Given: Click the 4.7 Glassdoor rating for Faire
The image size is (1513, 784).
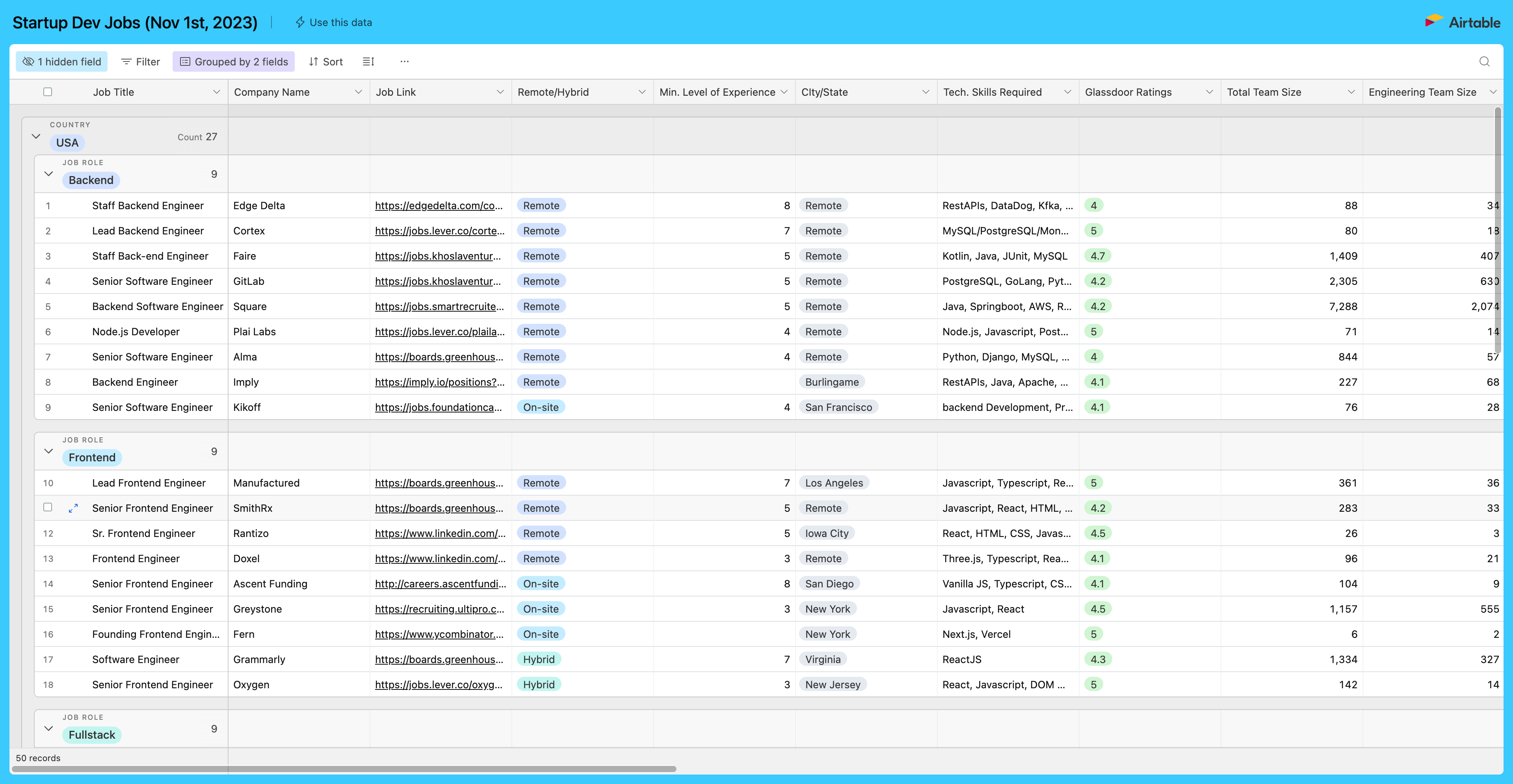Looking at the screenshot, I should [x=1097, y=256].
